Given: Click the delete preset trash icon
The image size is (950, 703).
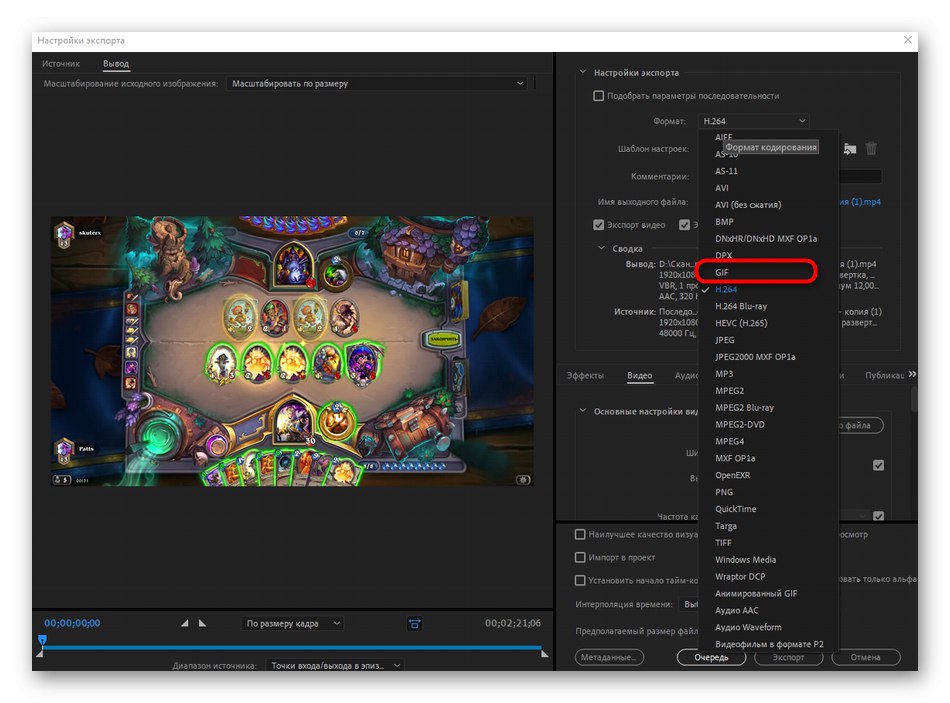Looking at the screenshot, I should 871,148.
